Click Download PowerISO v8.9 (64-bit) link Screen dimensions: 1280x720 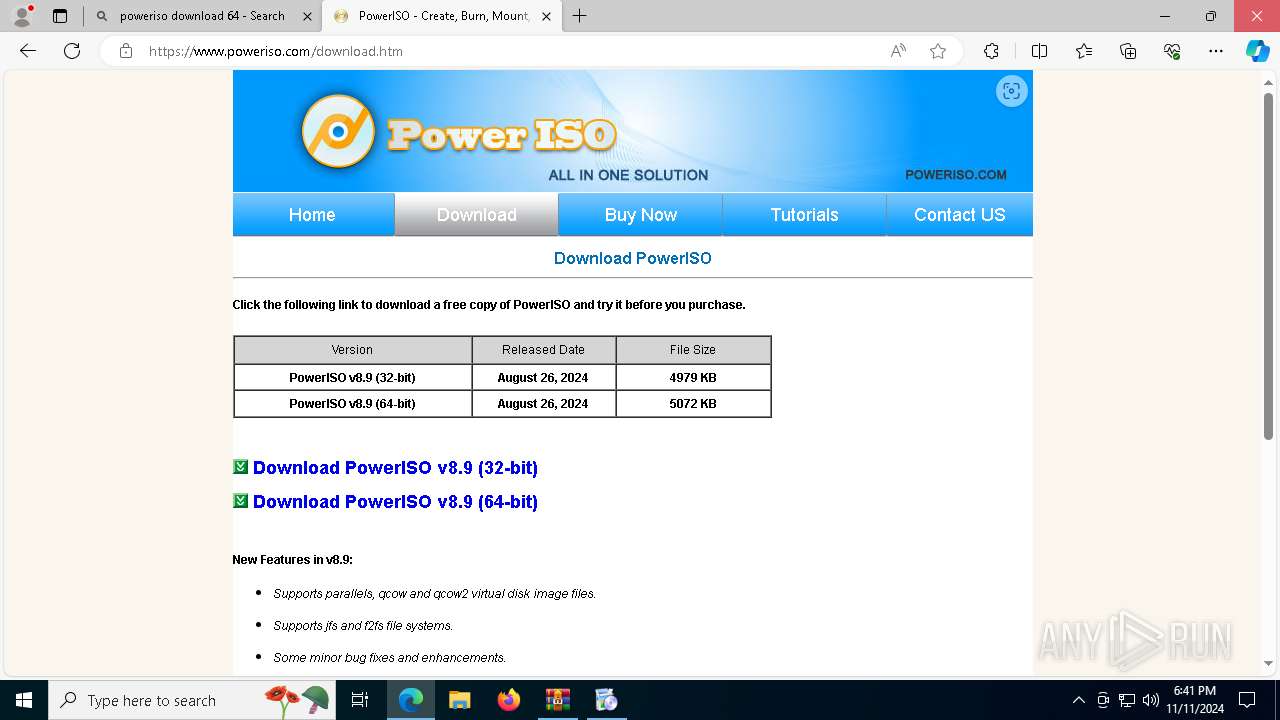click(395, 502)
